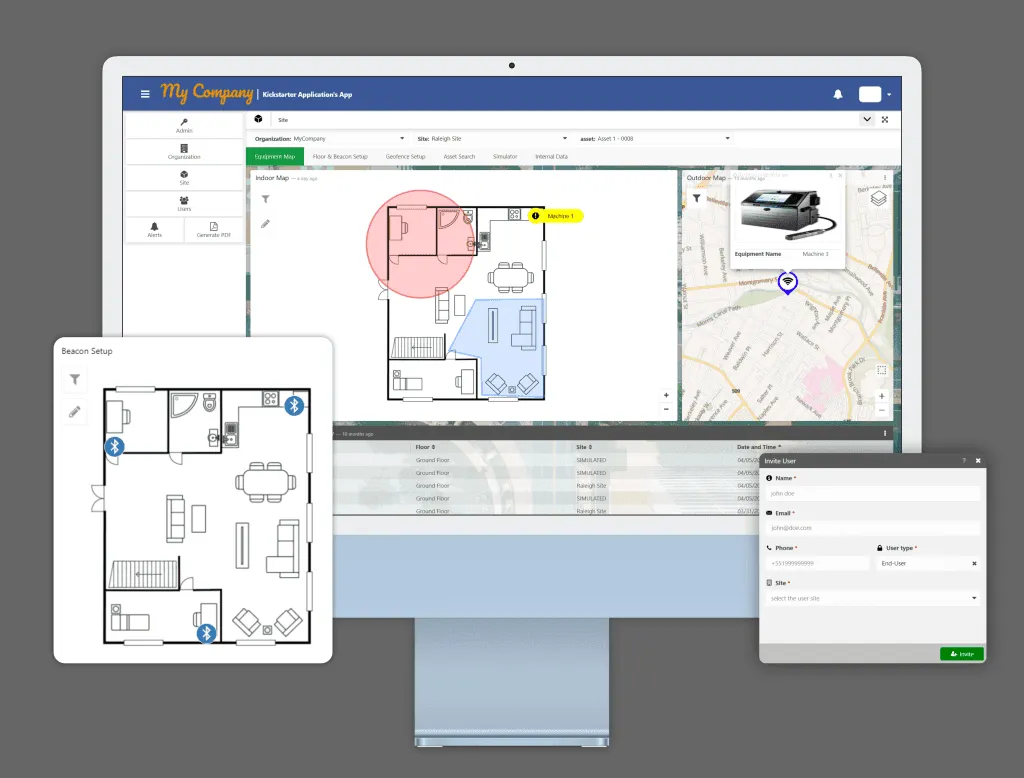Click the notifications bell icon
Image resolution: width=1024 pixels, height=778 pixels.
point(838,94)
